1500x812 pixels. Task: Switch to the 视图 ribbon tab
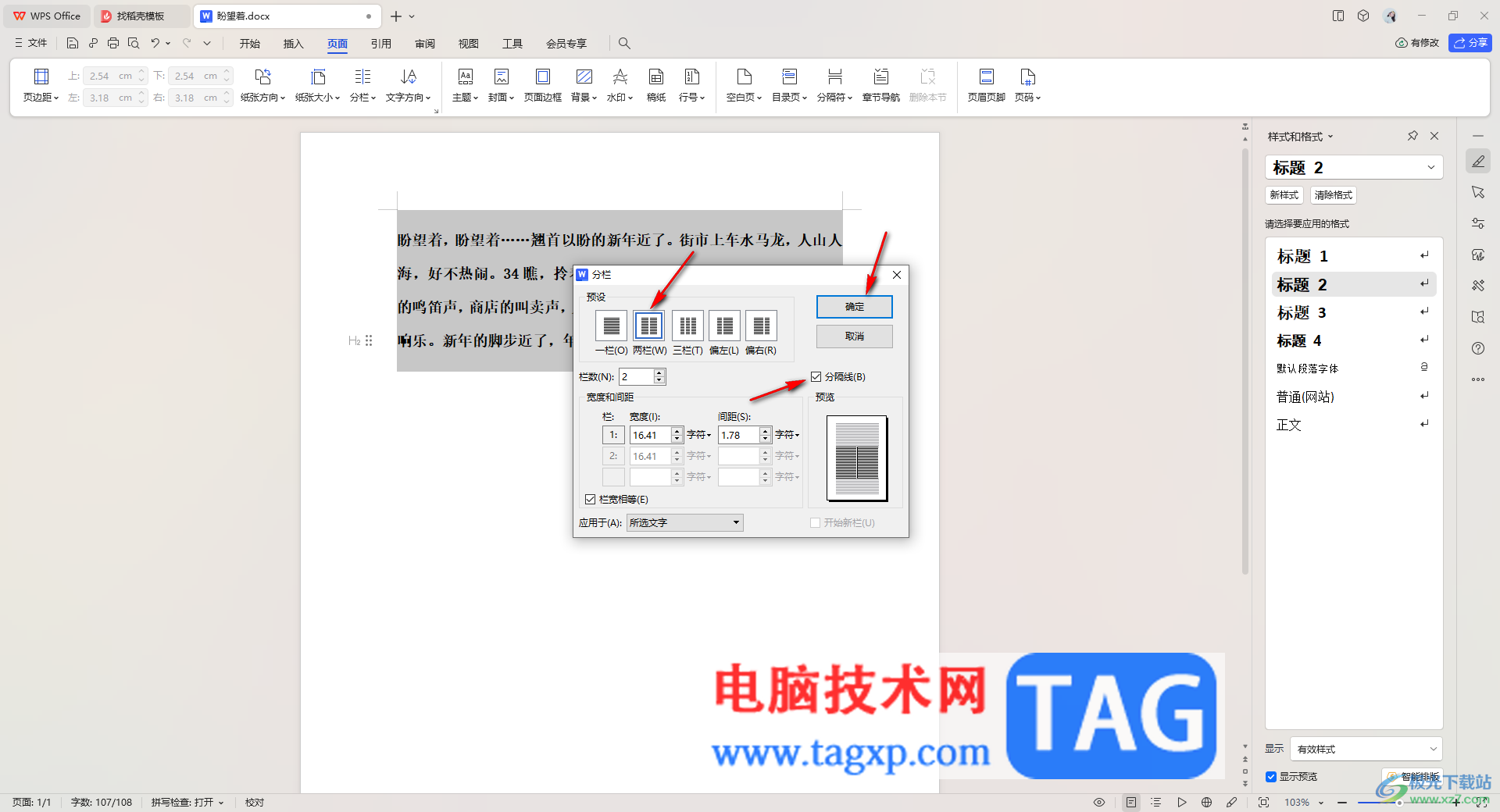(469, 44)
